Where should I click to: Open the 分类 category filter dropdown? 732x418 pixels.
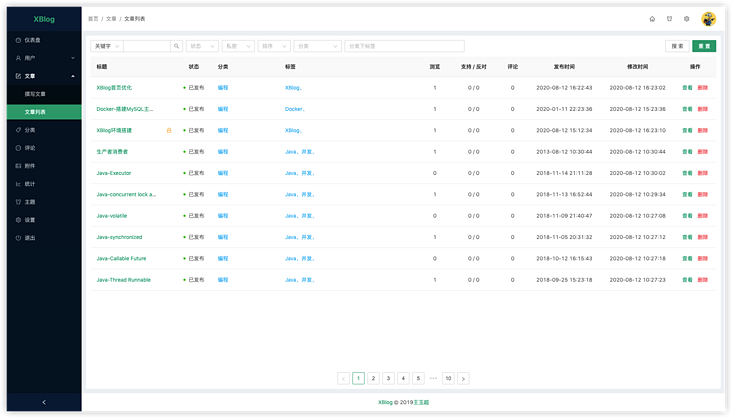point(317,46)
